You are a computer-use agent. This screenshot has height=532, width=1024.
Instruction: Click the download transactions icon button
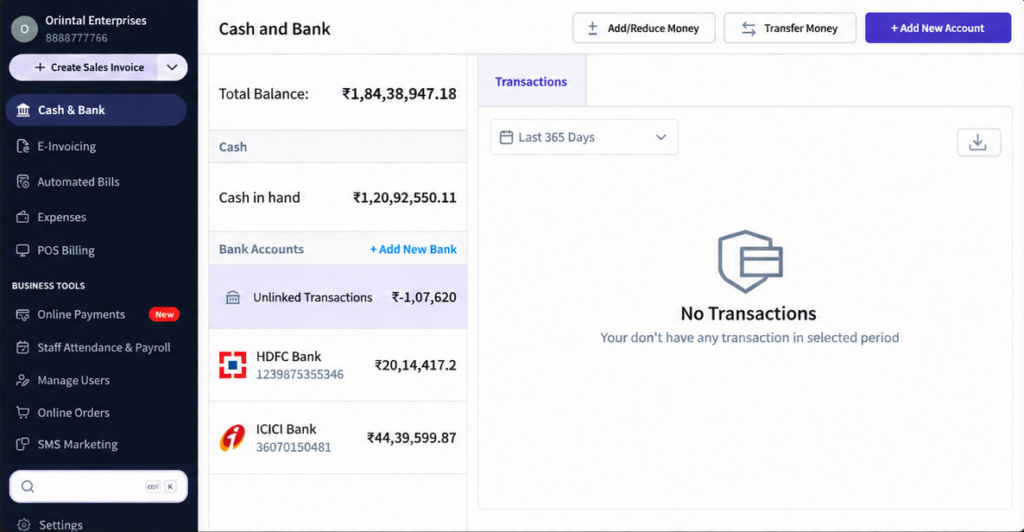[978, 142]
